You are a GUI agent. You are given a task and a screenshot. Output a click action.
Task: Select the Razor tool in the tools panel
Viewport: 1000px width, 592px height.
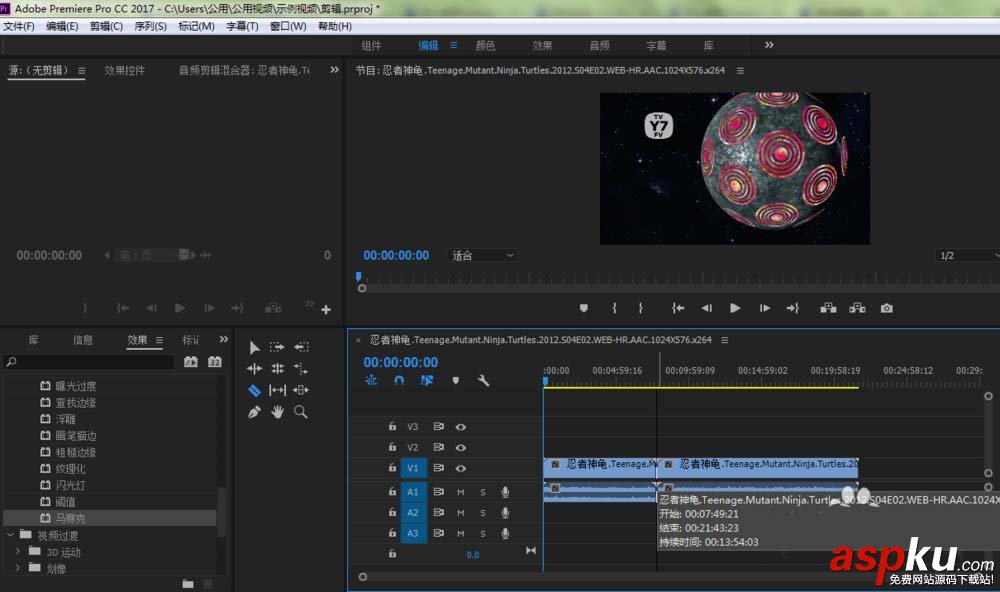254,390
